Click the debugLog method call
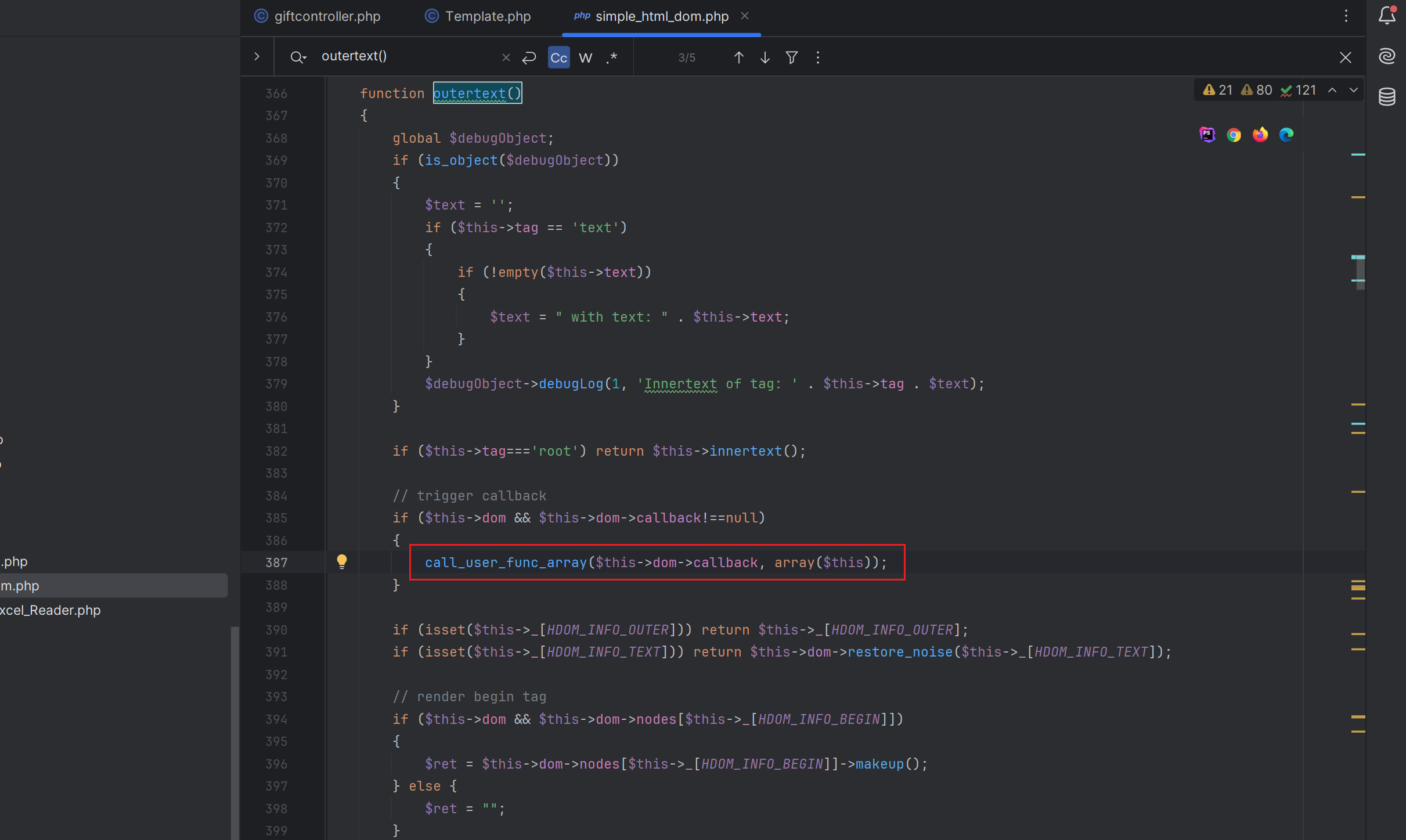This screenshot has height=840, width=1406. (x=571, y=384)
